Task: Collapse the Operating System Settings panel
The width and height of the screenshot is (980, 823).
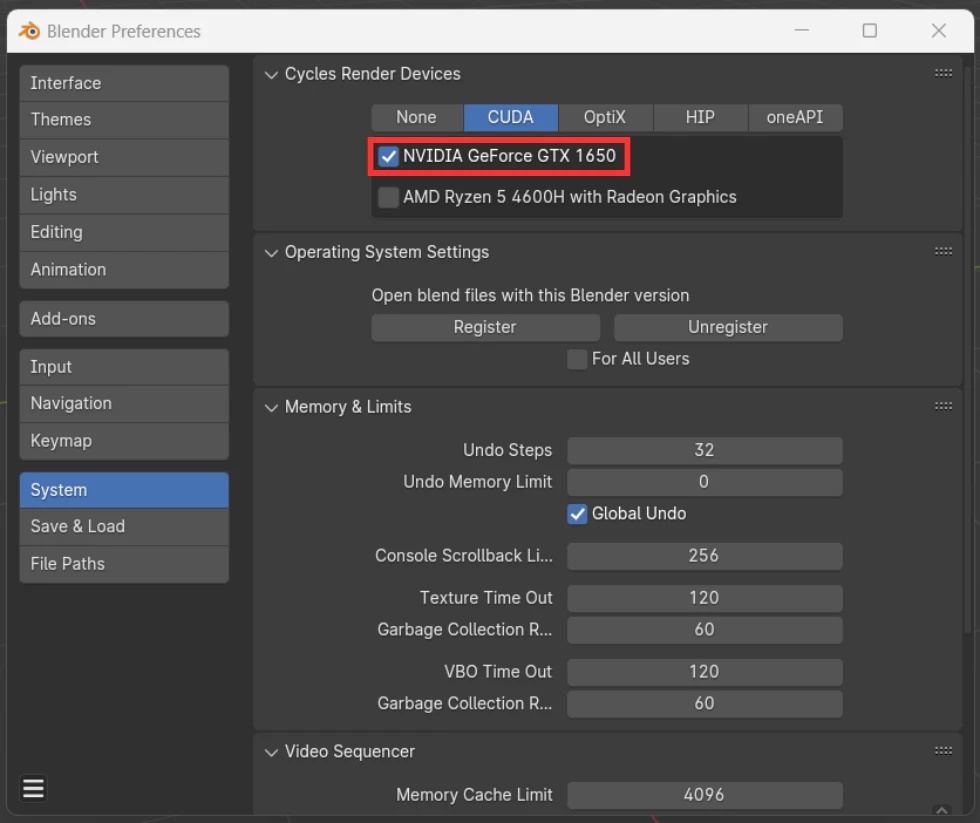Action: [x=271, y=252]
